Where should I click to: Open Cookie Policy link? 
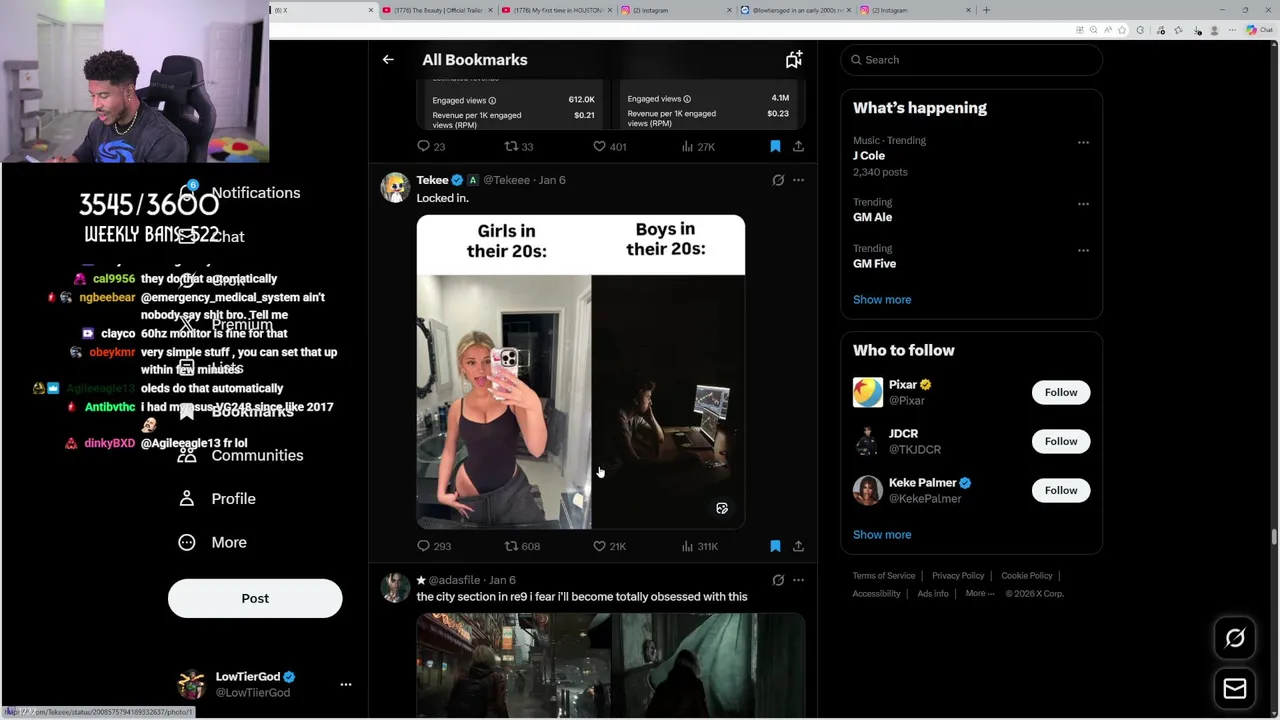[x=1027, y=576]
